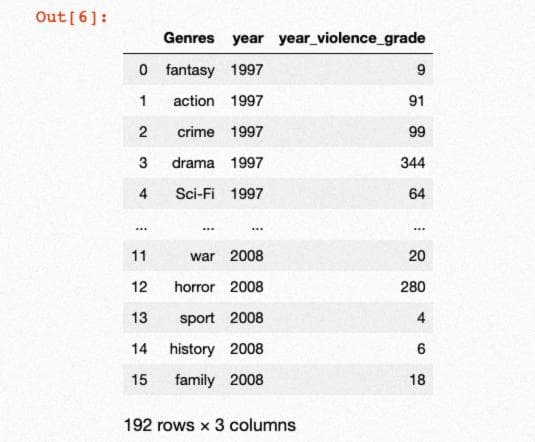Viewport: 535px width, 442px height.
Task: Click the year column header
Action: coord(248,38)
